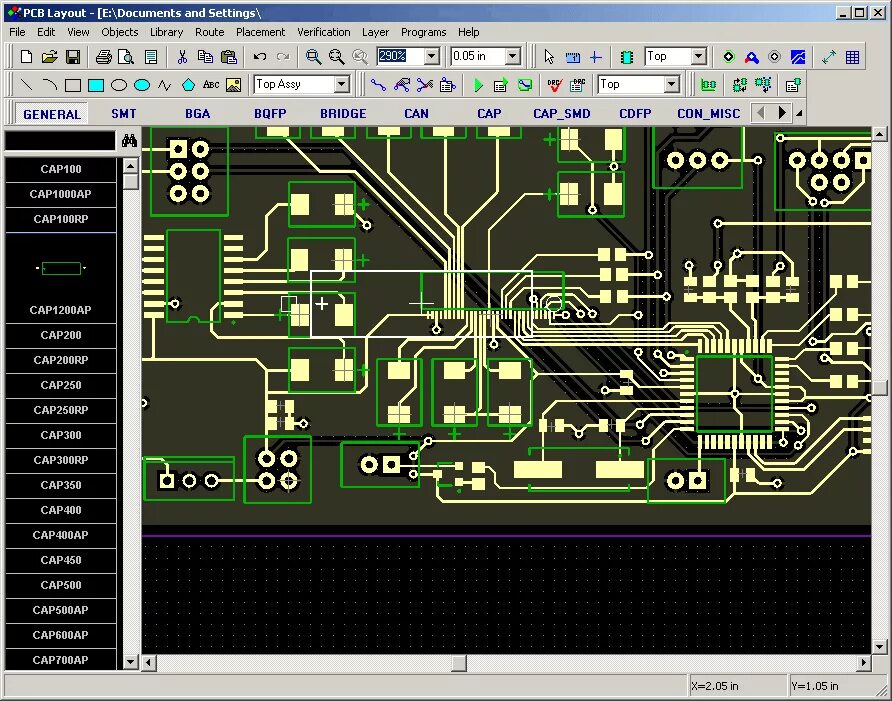The height and width of the screenshot is (701, 892).
Task: Open placement setup icon on toolbar end
Action: pyautogui.click(x=793, y=85)
